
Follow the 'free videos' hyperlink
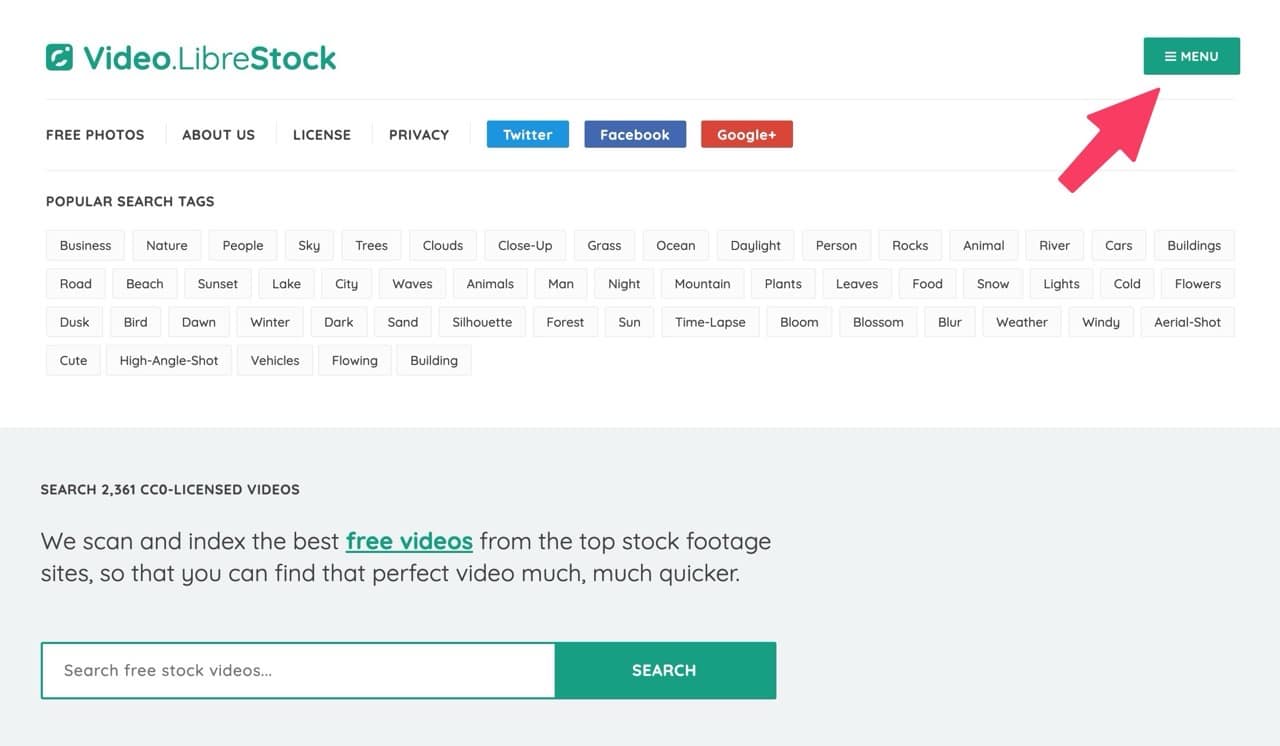[409, 541]
